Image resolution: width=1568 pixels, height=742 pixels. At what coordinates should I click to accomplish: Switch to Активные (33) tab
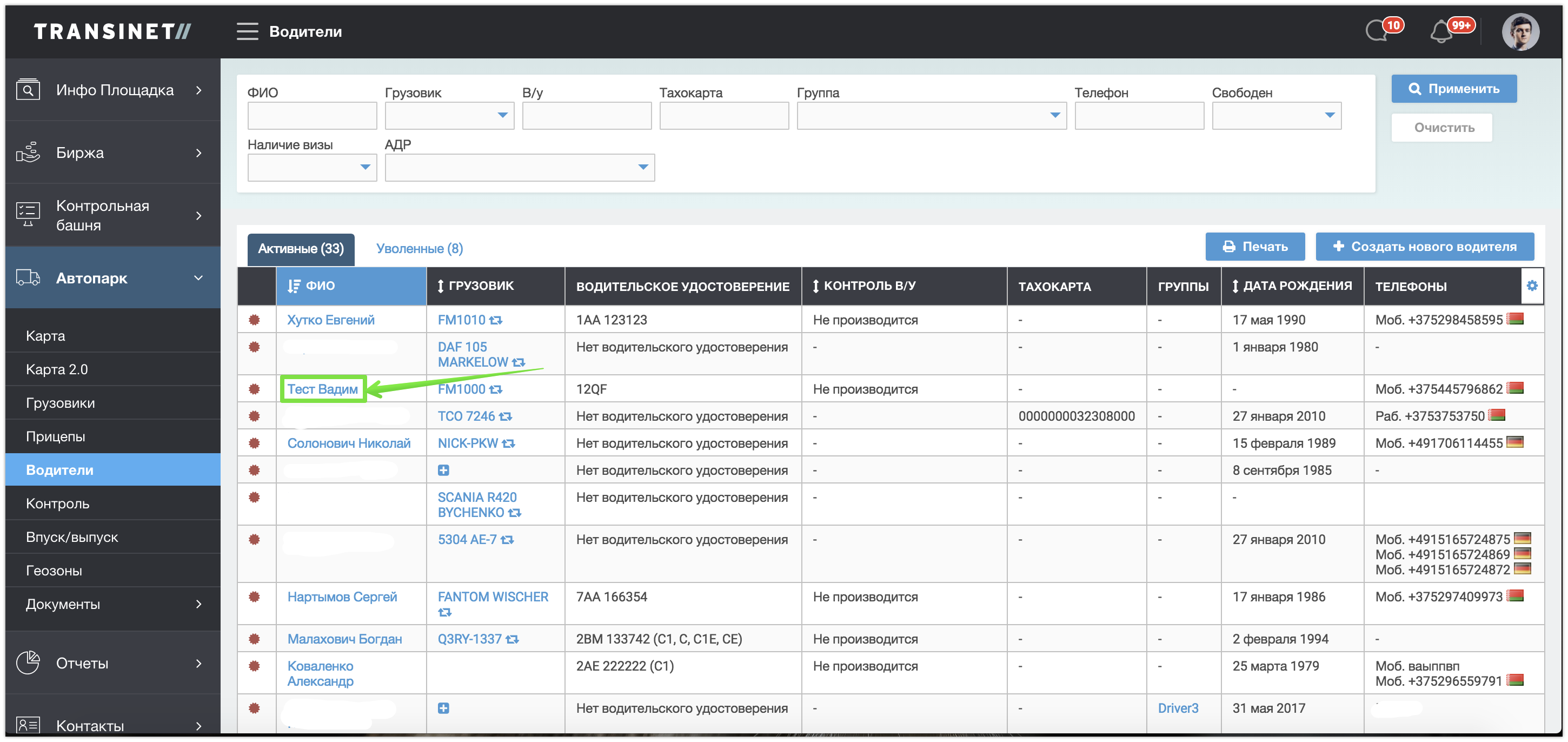tap(301, 248)
